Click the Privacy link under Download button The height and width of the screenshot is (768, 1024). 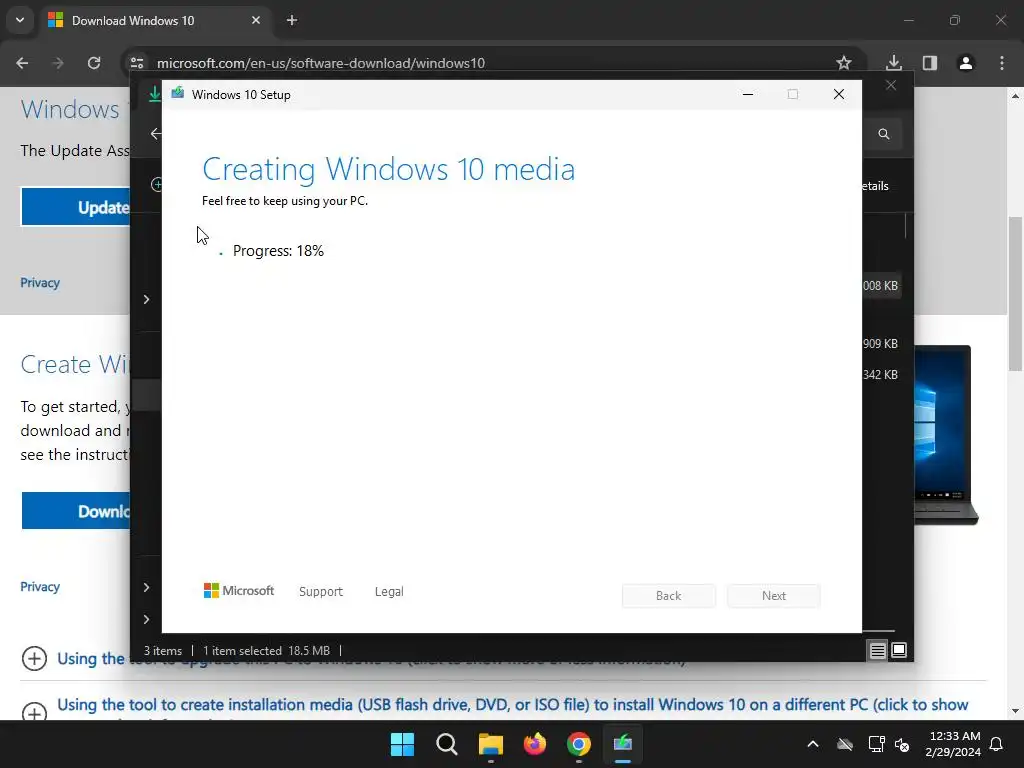[40, 586]
